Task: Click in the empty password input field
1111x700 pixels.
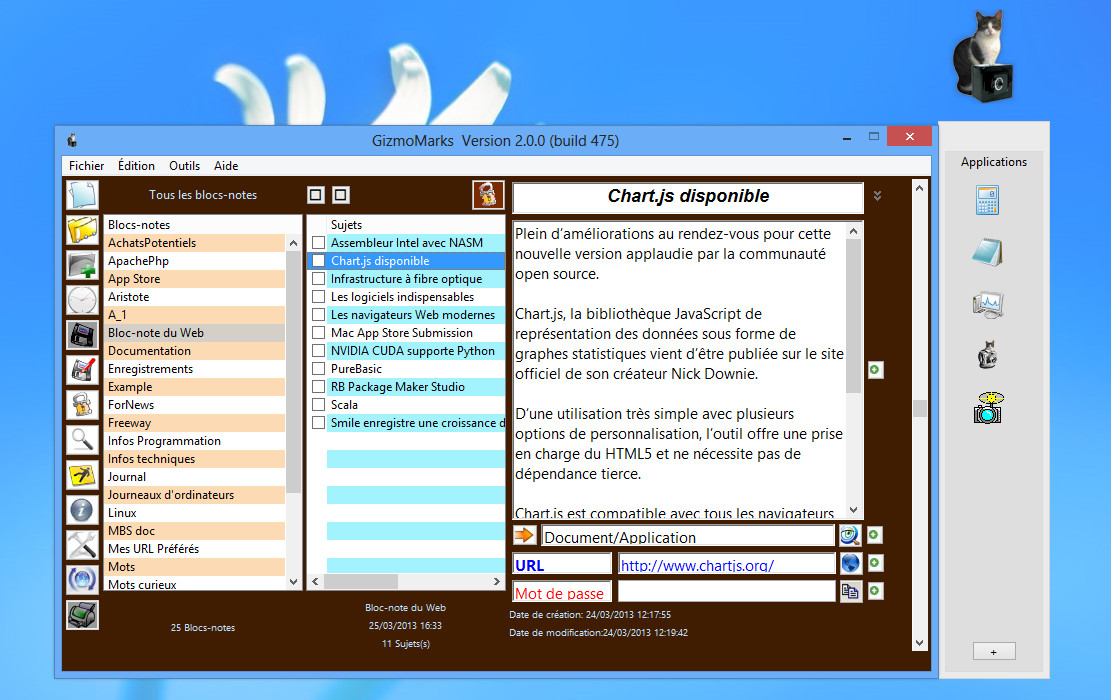Action: pos(726,592)
